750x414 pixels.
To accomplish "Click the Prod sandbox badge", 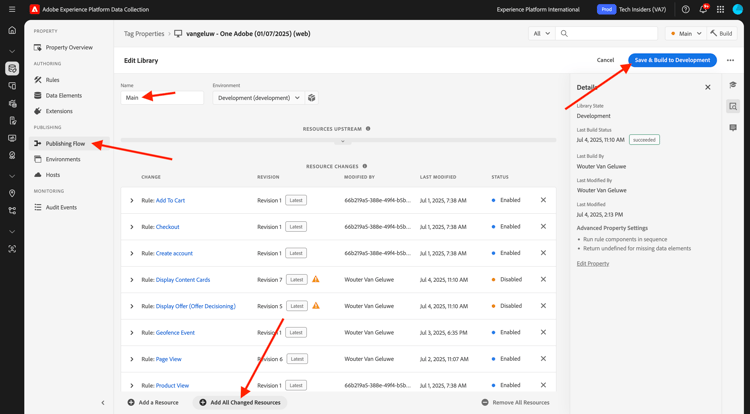I will tap(606, 9).
